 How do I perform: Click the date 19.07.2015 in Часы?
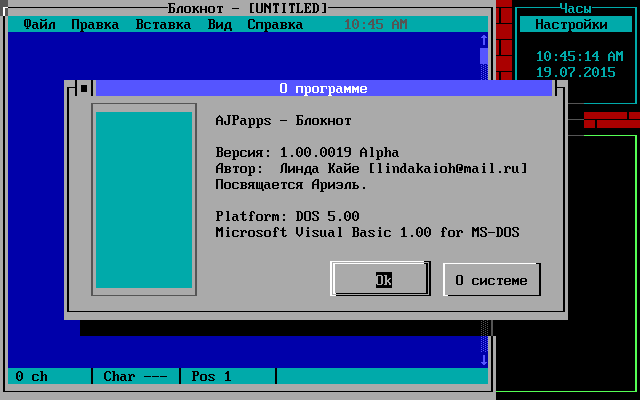576,72
